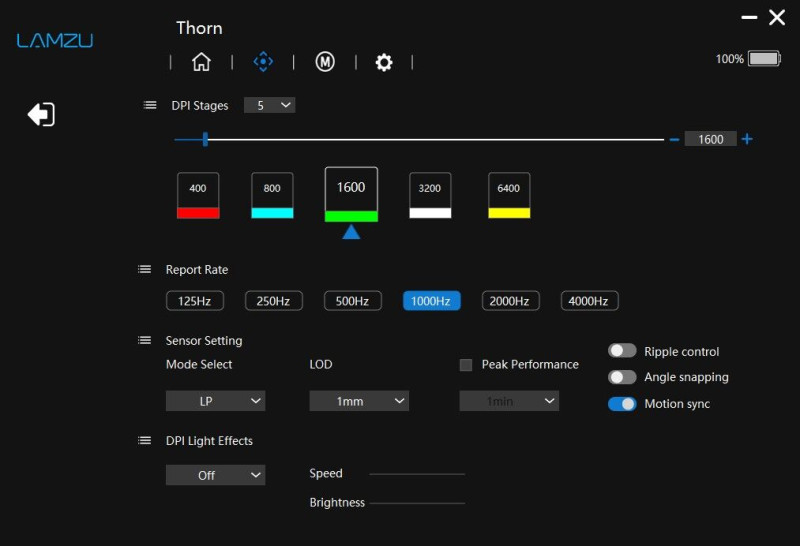Click the DPI Stages list icon

[149, 105]
